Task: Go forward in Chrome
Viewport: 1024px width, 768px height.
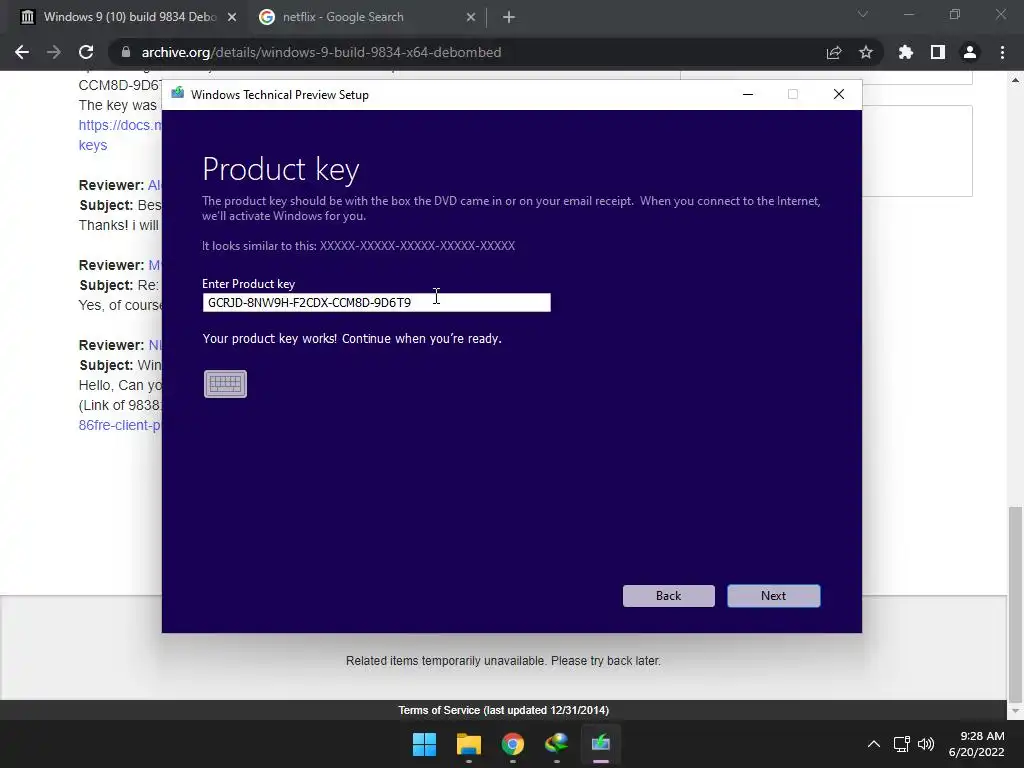Action: (x=54, y=52)
